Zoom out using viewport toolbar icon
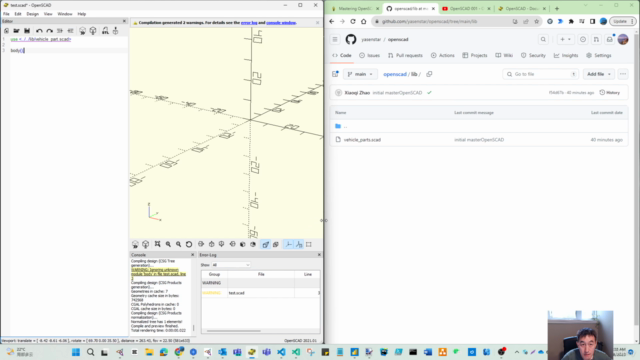 coord(178,244)
